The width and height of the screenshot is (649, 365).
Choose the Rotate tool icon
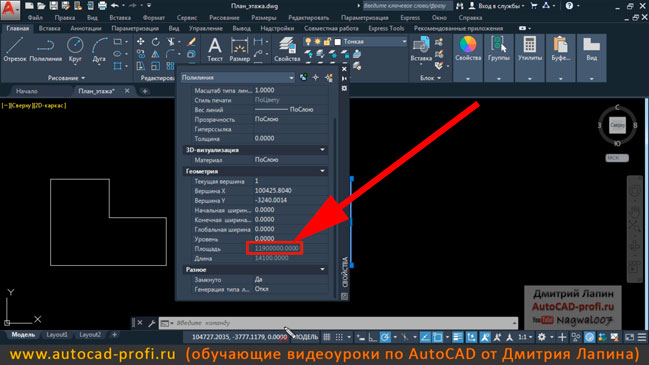[x=155, y=41]
